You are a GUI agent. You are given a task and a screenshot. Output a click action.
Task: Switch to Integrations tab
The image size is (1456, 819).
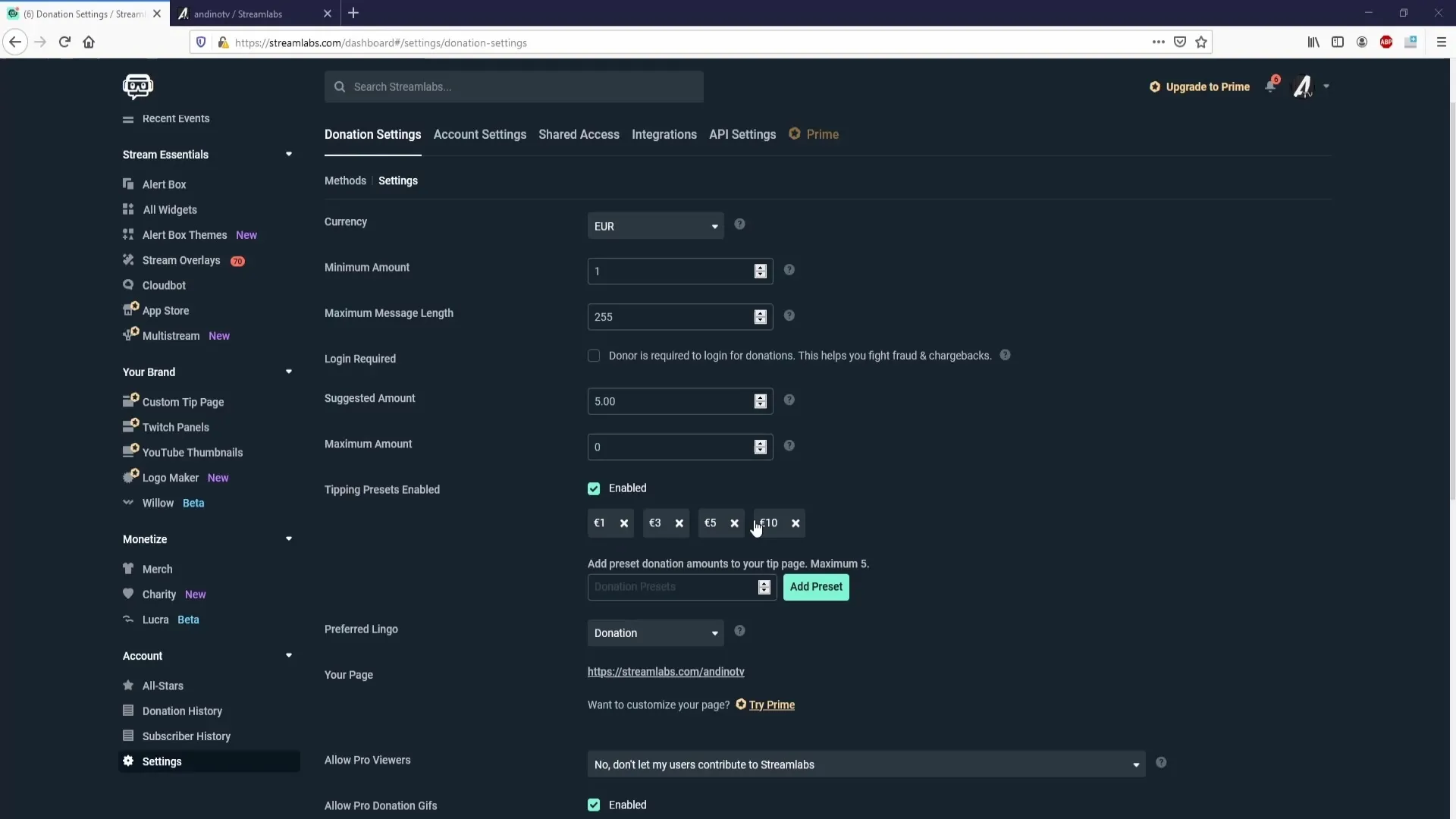664,134
